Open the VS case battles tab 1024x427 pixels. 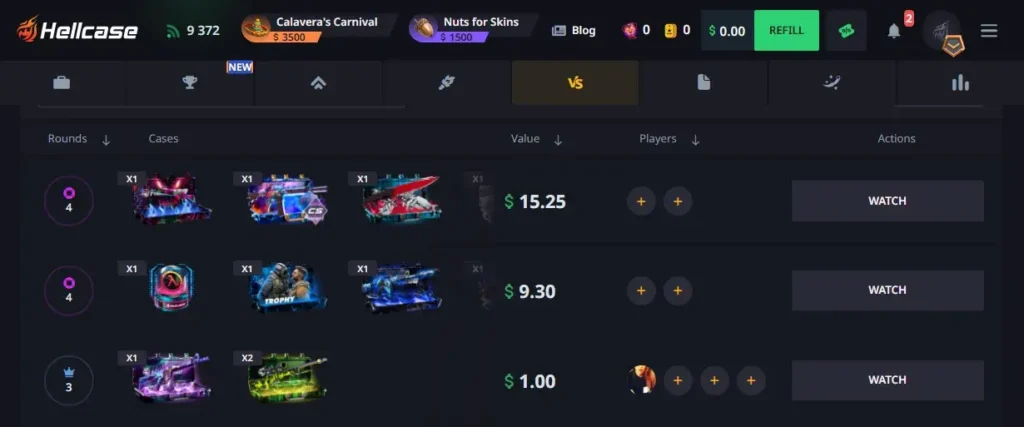point(575,83)
